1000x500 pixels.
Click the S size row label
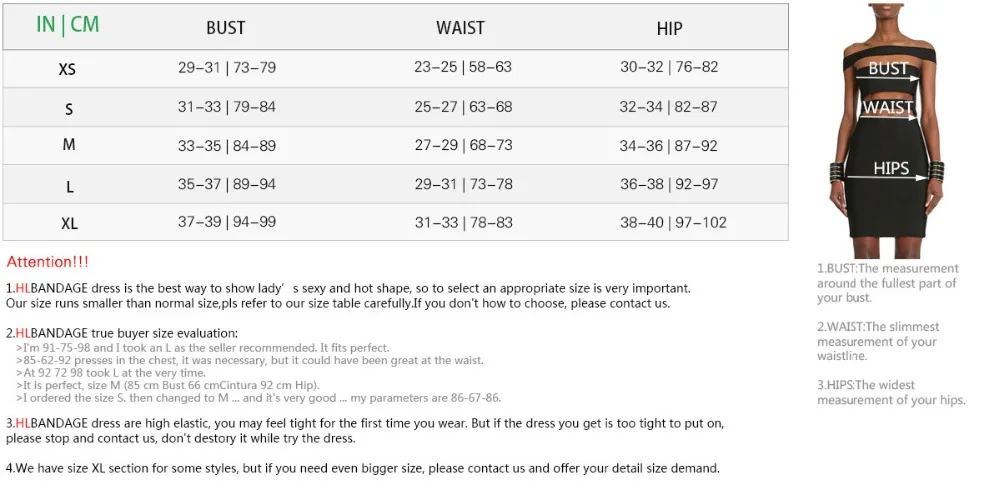(x=69, y=110)
